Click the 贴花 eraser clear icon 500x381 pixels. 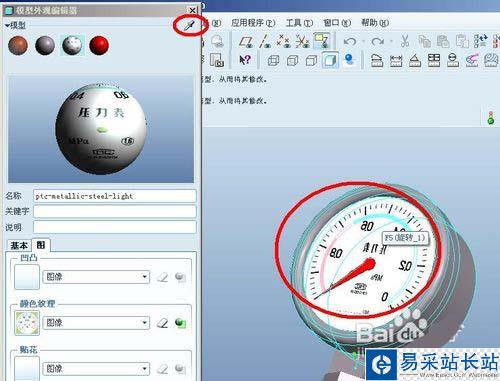pos(162,368)
